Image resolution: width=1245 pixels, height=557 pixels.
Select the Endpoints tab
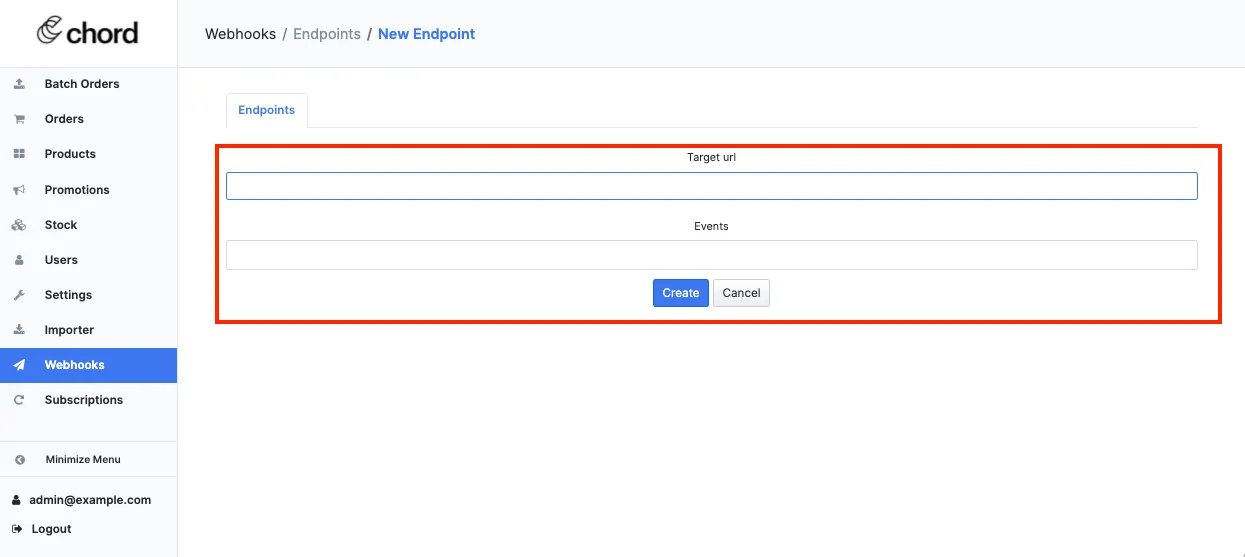pos(267,110)
